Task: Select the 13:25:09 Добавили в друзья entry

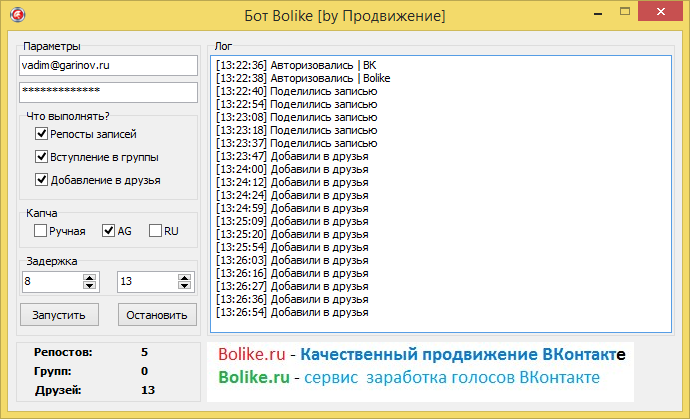Action: 292,221
